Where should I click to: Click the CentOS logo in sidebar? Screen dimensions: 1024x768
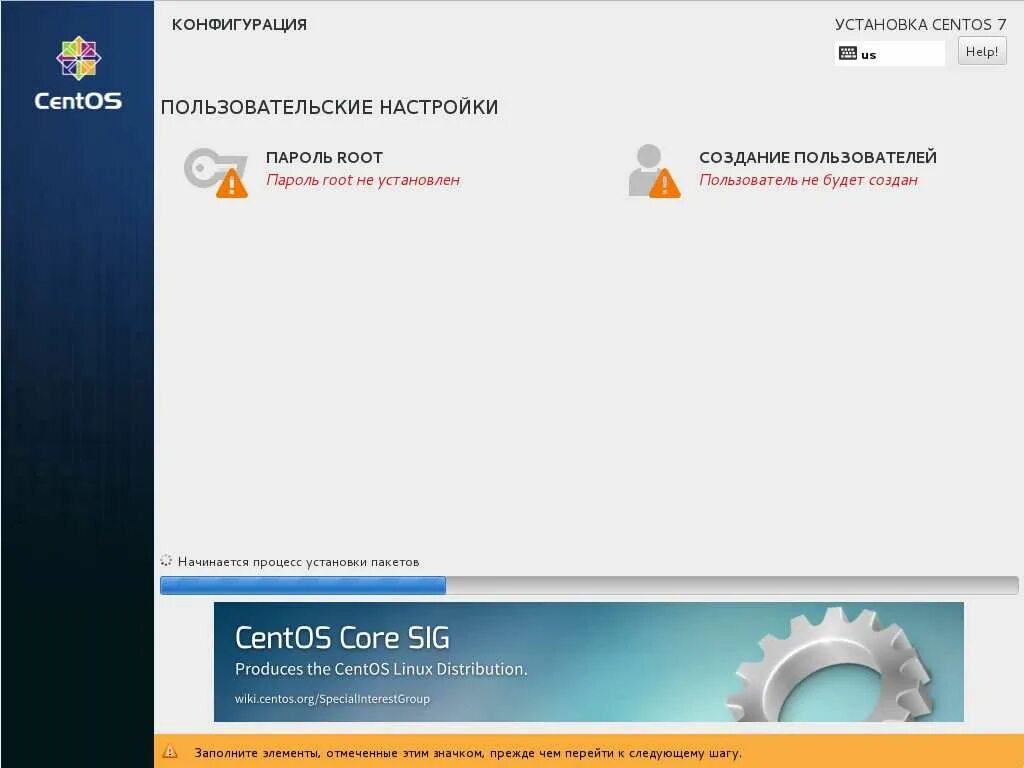[x=78, y=73]
